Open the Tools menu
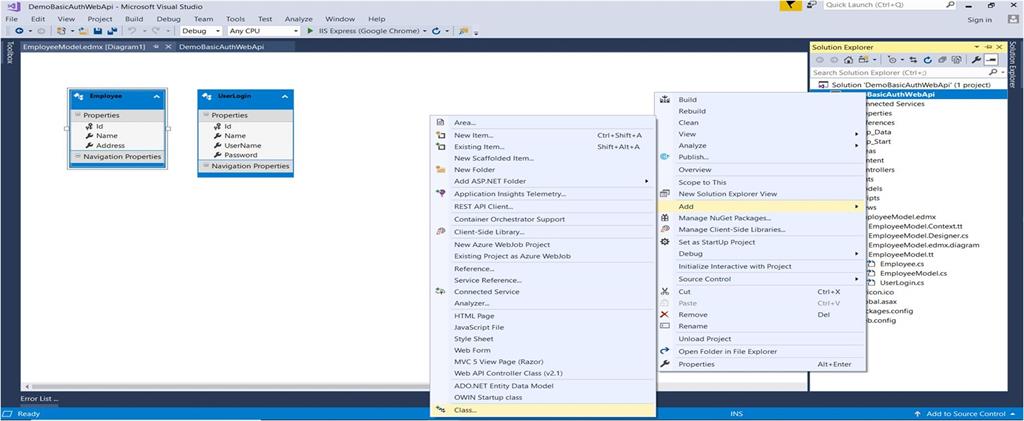 (x=235, y=19)
